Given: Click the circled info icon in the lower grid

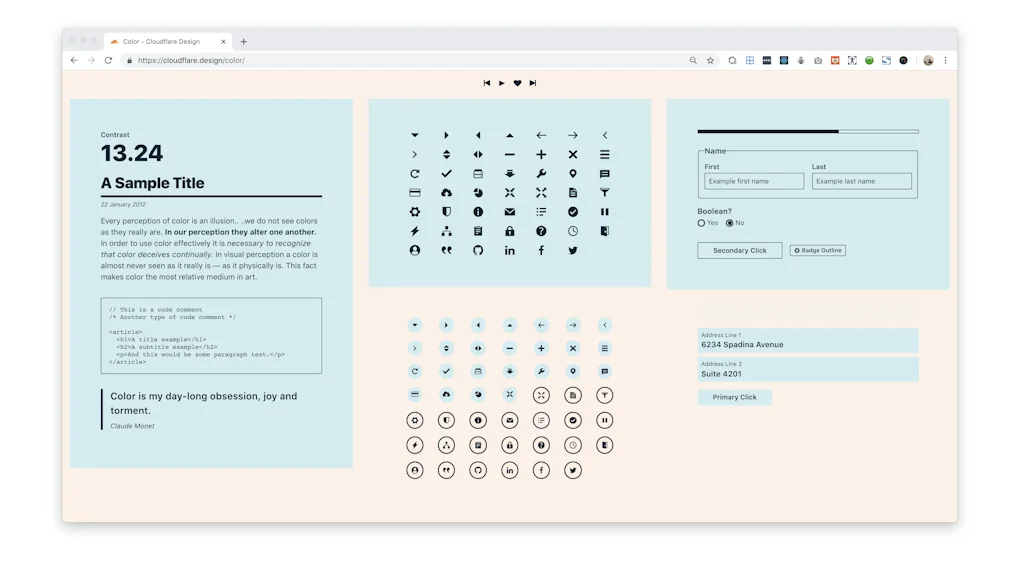Looking at the screenshot, I should point(478,420).
